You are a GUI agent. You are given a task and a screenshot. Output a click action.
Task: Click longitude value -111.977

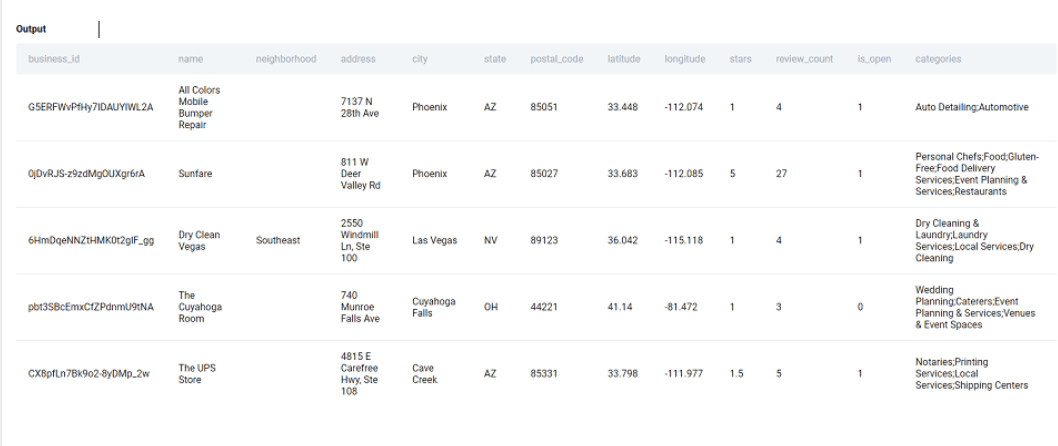pos(684,374)
